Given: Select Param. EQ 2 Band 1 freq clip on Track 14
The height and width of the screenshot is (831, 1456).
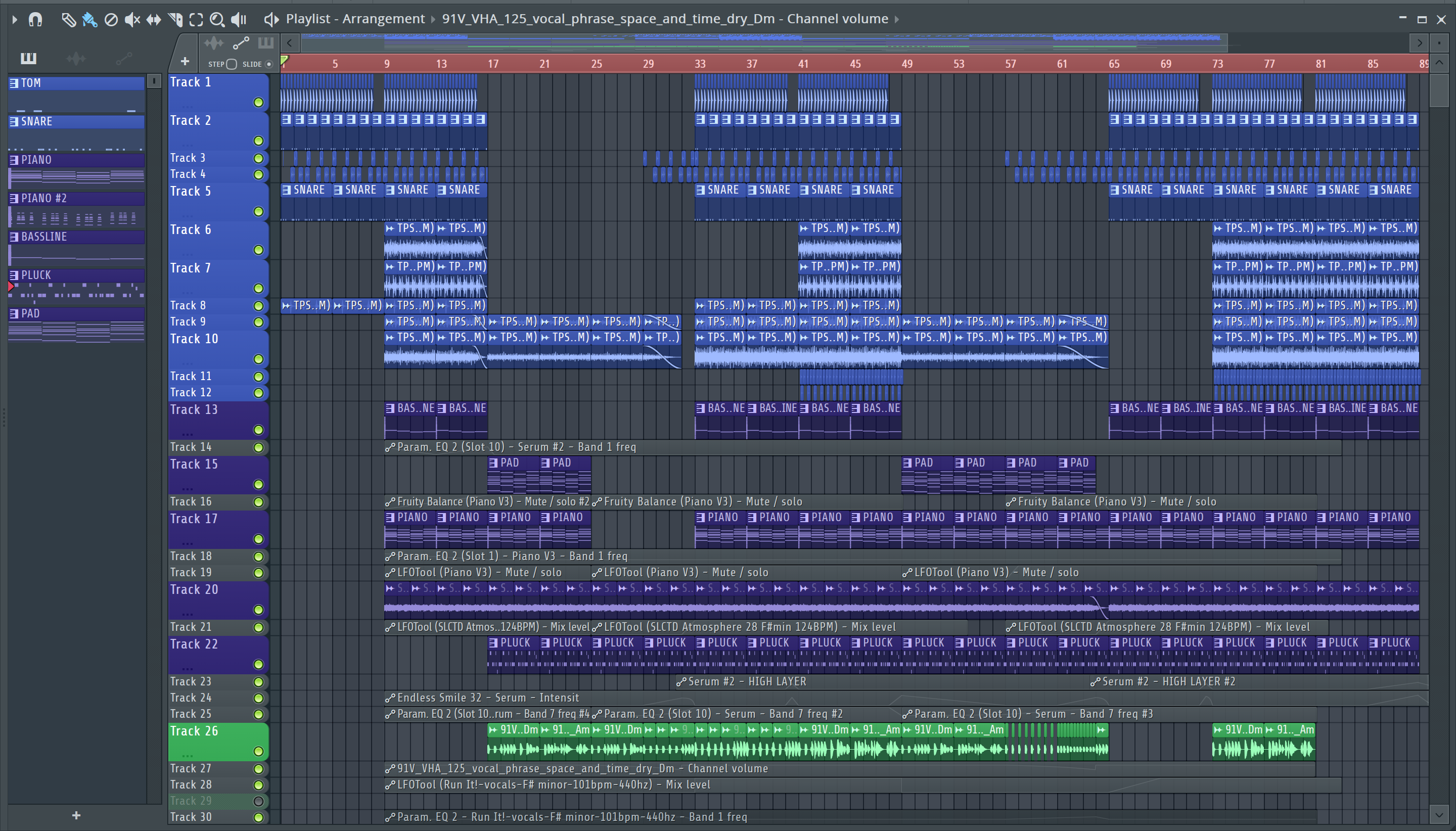Looking at the screenshot, I should (863, 447).
